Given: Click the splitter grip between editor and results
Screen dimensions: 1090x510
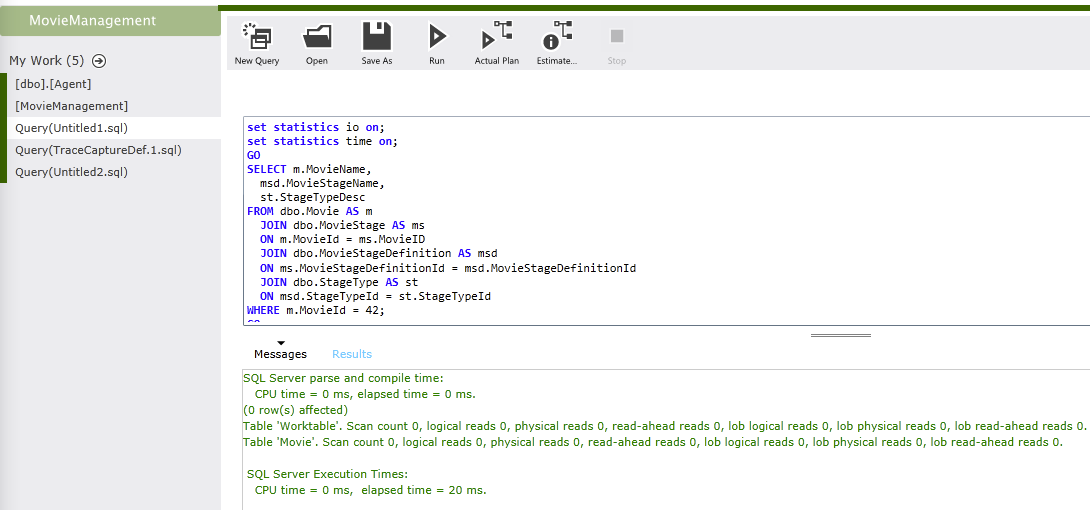Looking at the screenshot, I should click(x=840, y=335).
